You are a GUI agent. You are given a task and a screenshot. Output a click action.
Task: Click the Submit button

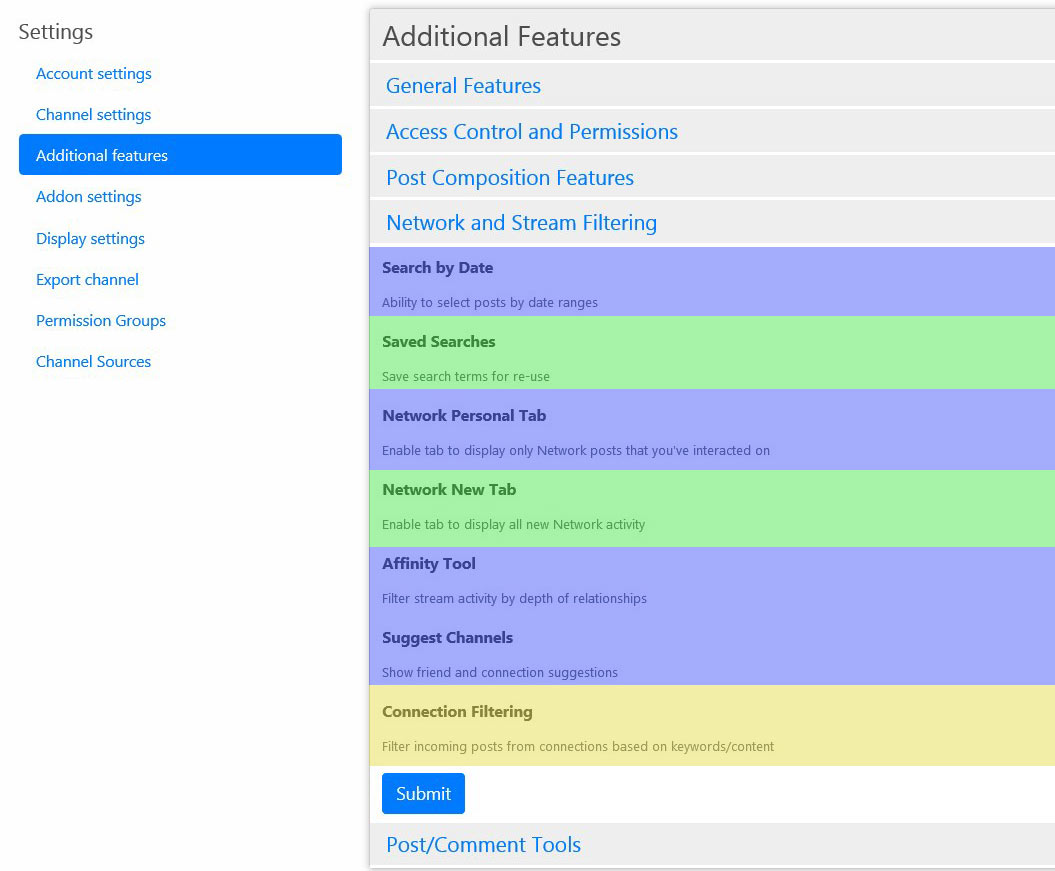(x=423, y=794)
